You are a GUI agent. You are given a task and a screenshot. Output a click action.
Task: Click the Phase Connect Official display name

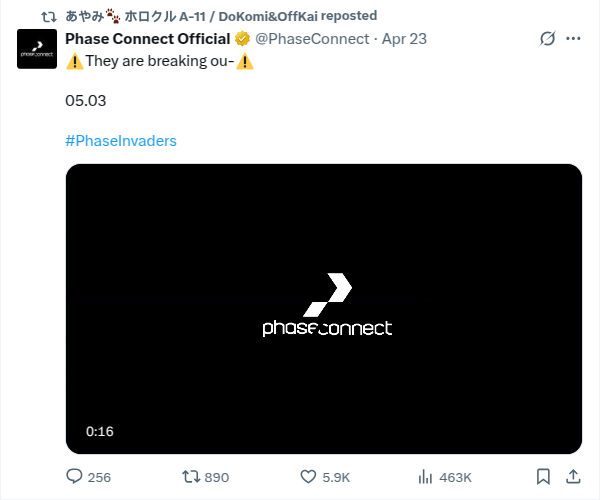click(x=148, y=39)
